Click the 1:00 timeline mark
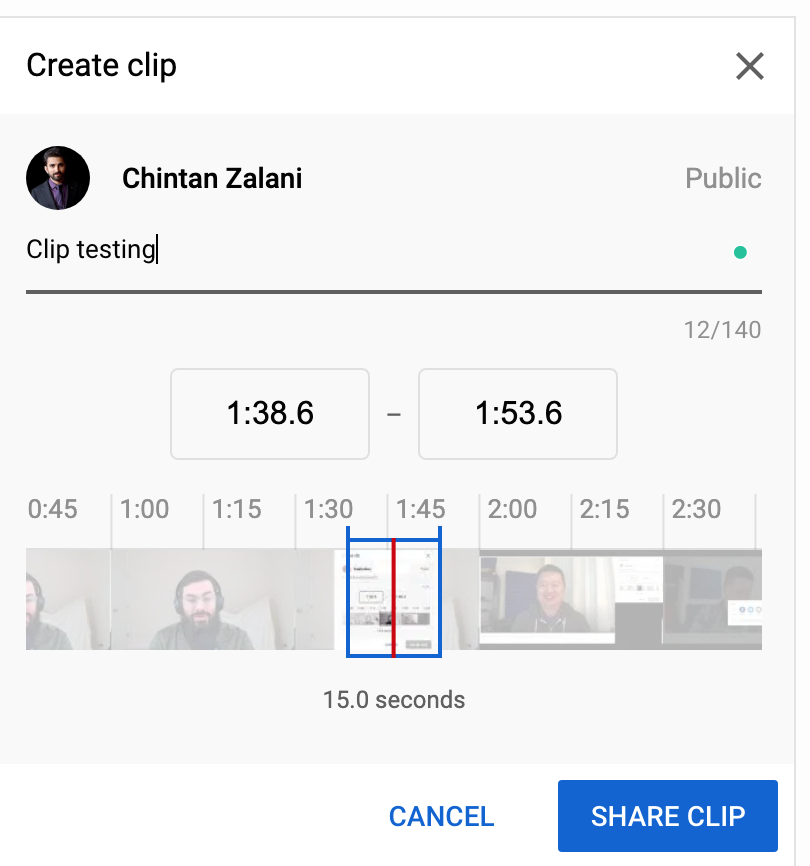This screenshot has width=810, height=866. (144, 509)
